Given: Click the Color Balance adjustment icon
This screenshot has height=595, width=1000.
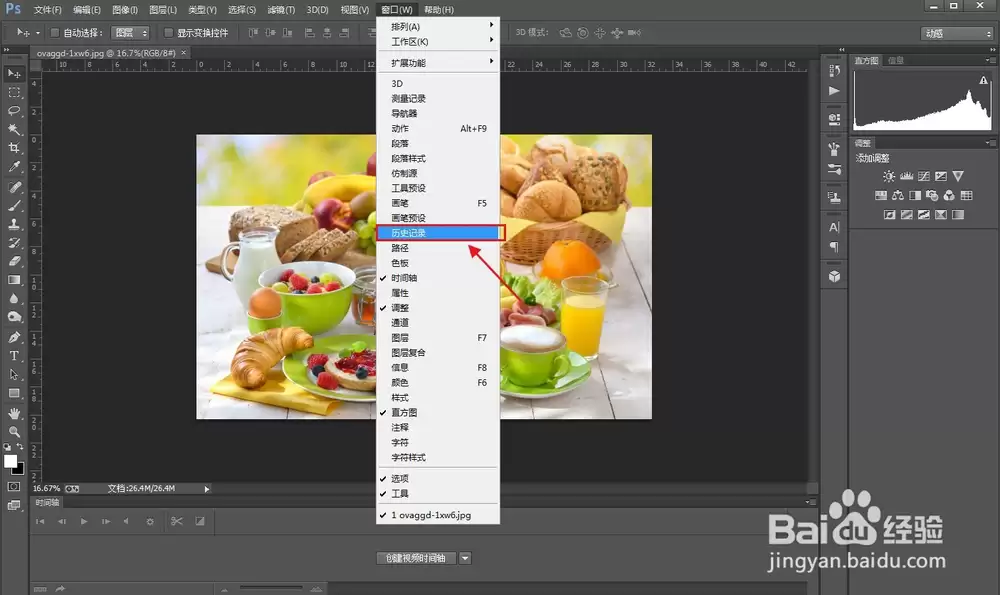Looking at the screenshot, I should click(x=897, y=195).
